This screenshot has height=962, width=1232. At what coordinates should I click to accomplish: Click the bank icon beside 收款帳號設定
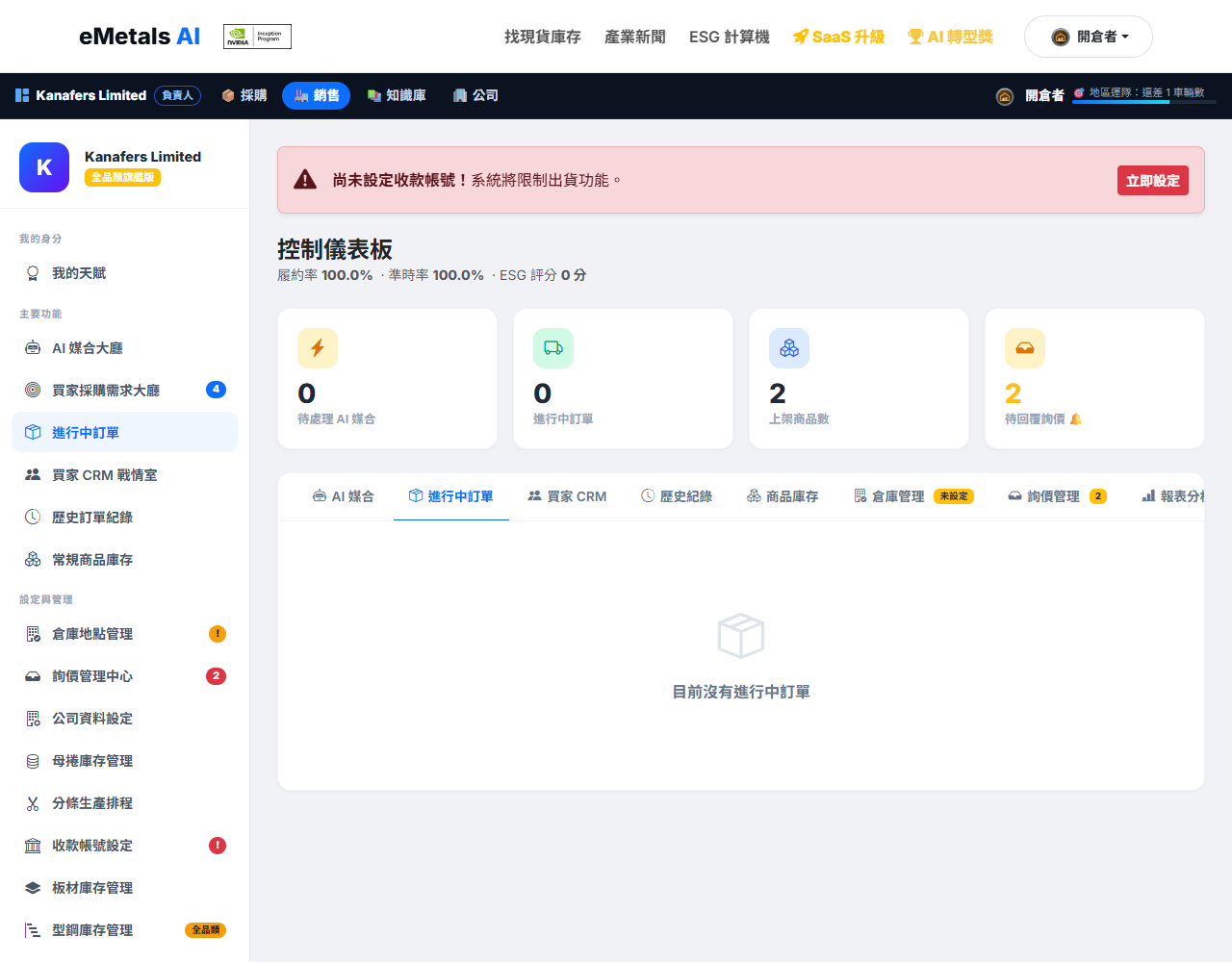coord(33,846)
